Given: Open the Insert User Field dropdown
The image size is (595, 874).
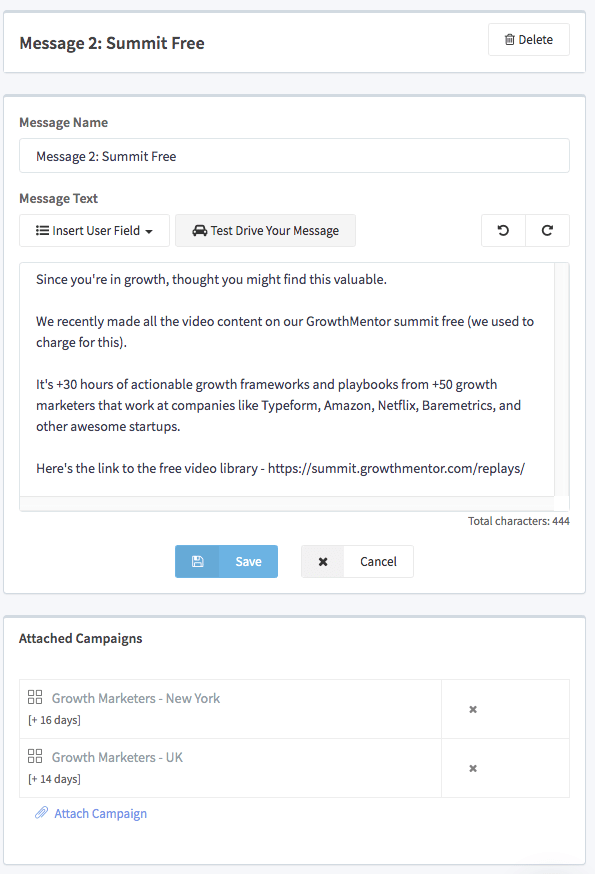Looking at the screenshot, I should [94, 231].
